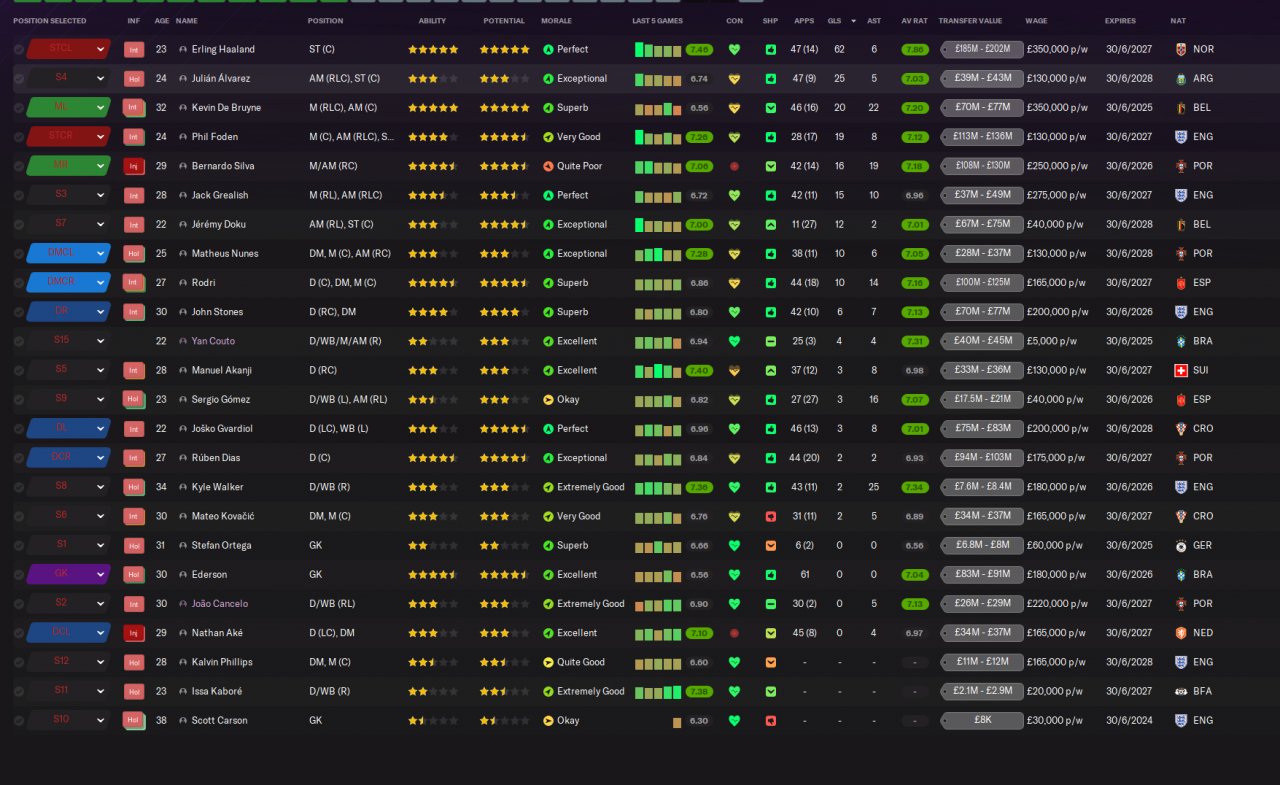Tick the selection circle for Phil Foden's row
Image resolution: width=1280 pixels, height=785 pixels.
pyautogui.click(x=19, y=137)
